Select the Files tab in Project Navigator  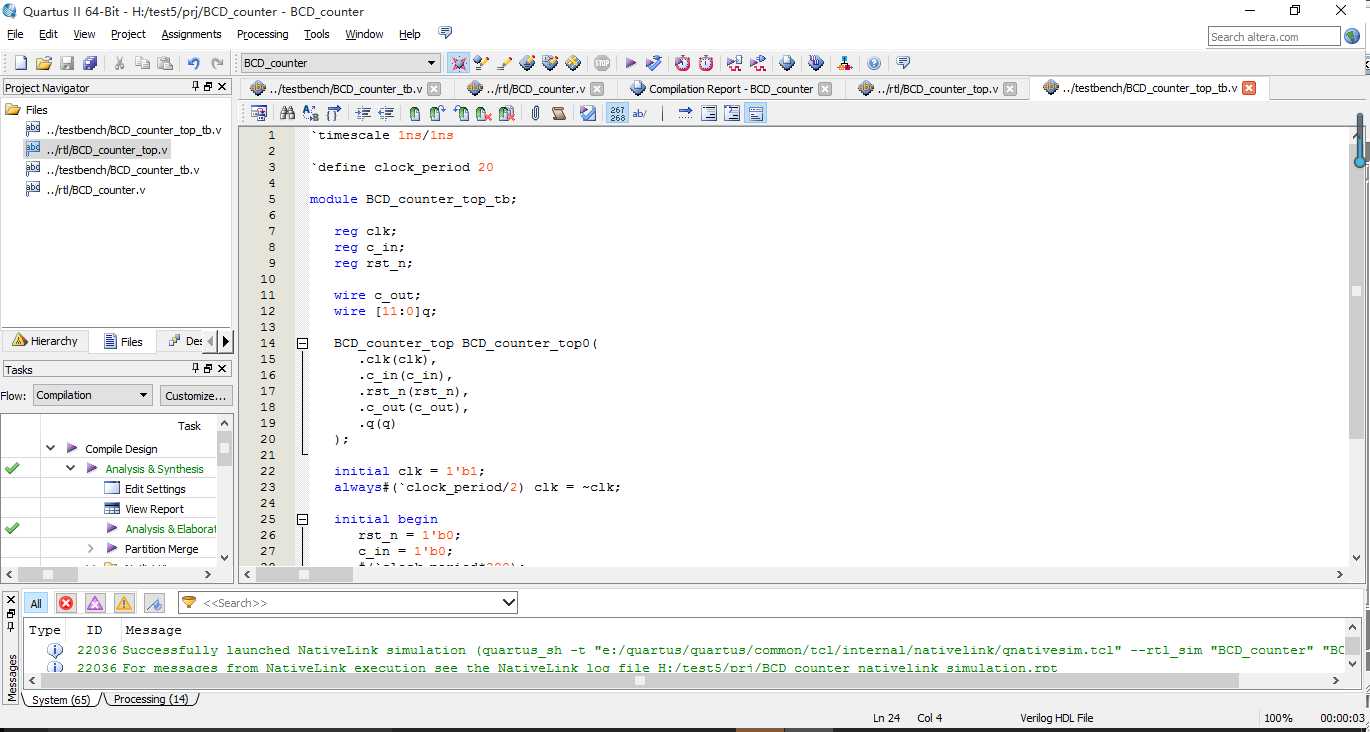coord(122,341)
